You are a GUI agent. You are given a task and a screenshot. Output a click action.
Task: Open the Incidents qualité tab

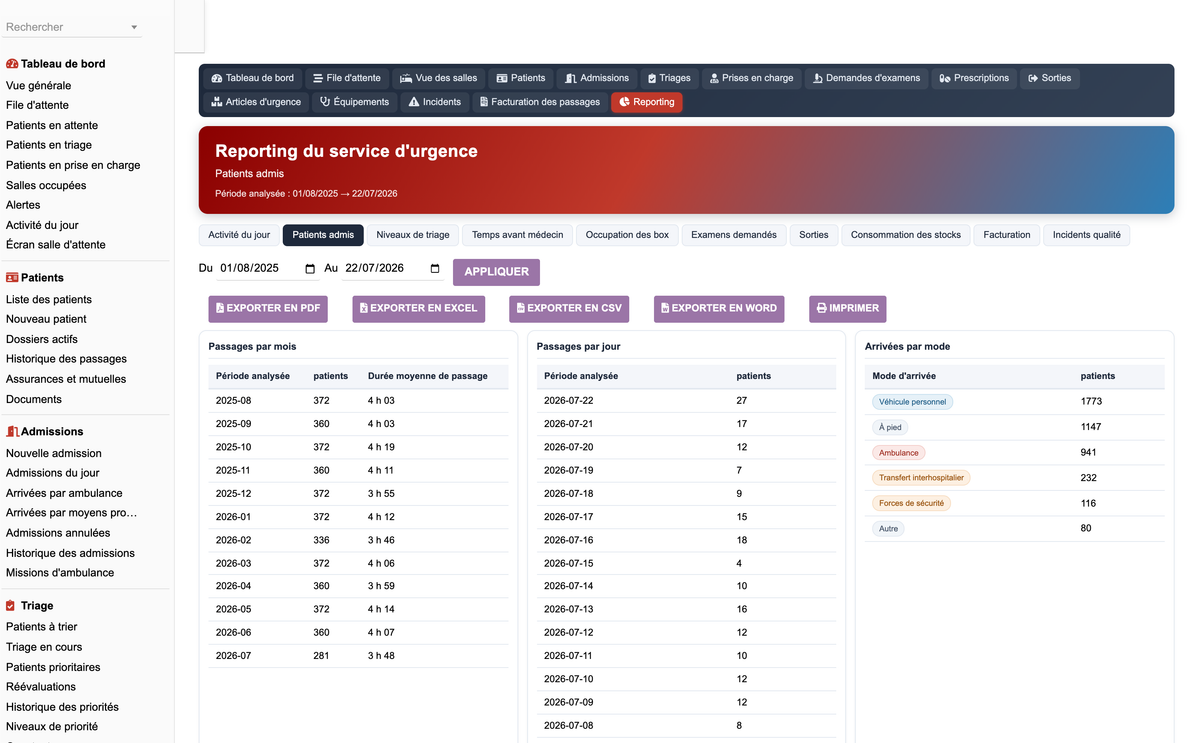click(1087, 235)
